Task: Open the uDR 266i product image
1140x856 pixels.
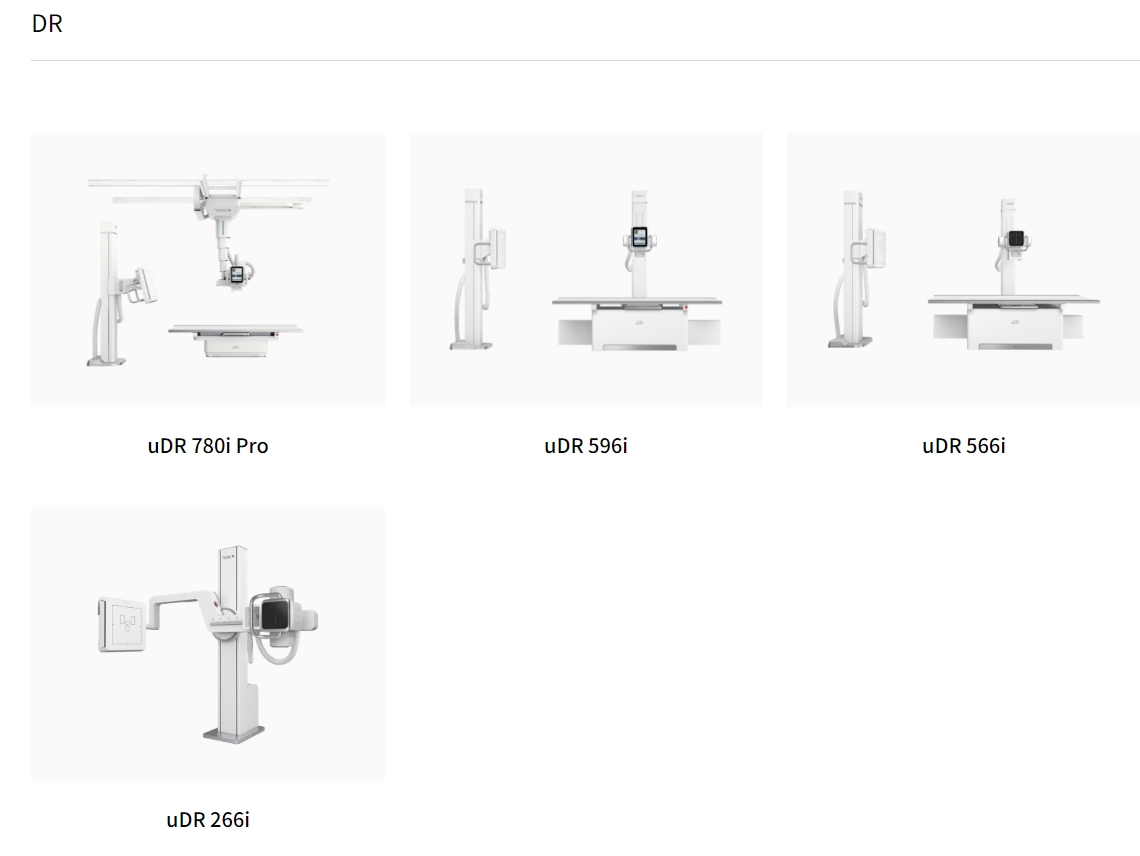Action: [208, 644]
